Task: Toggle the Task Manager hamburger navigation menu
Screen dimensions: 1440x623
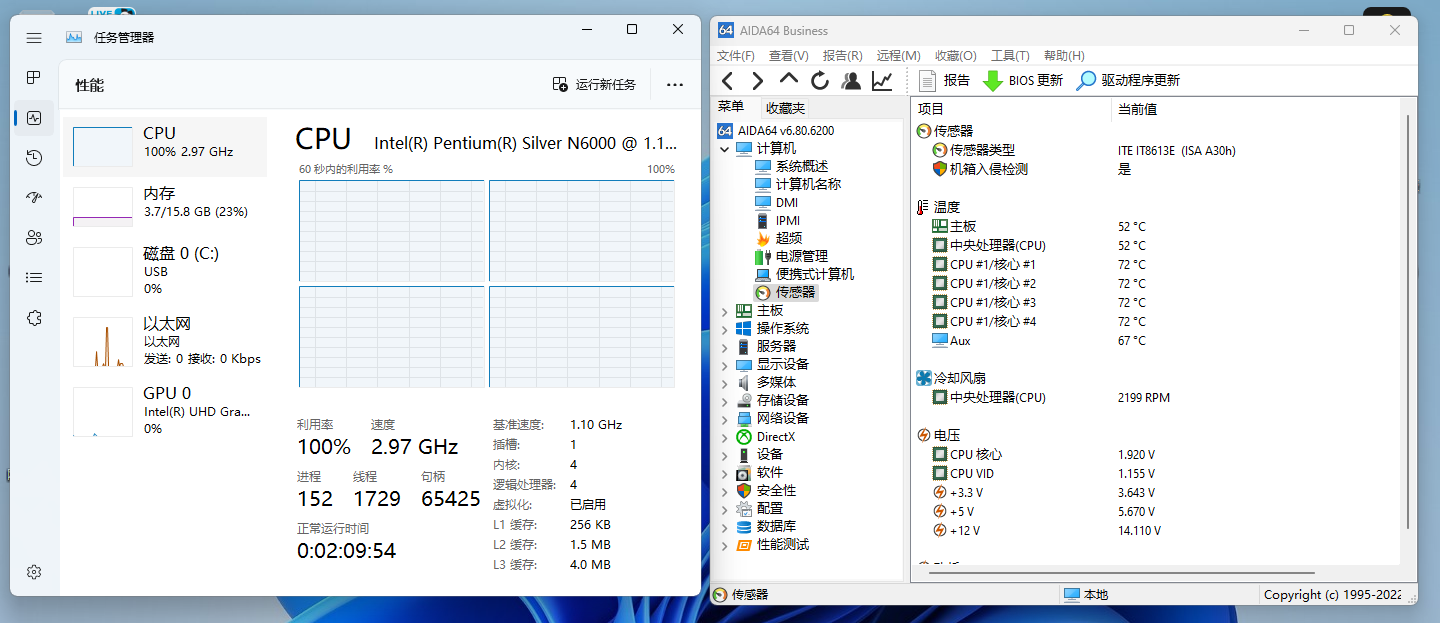Action: [x=34, y=37]
